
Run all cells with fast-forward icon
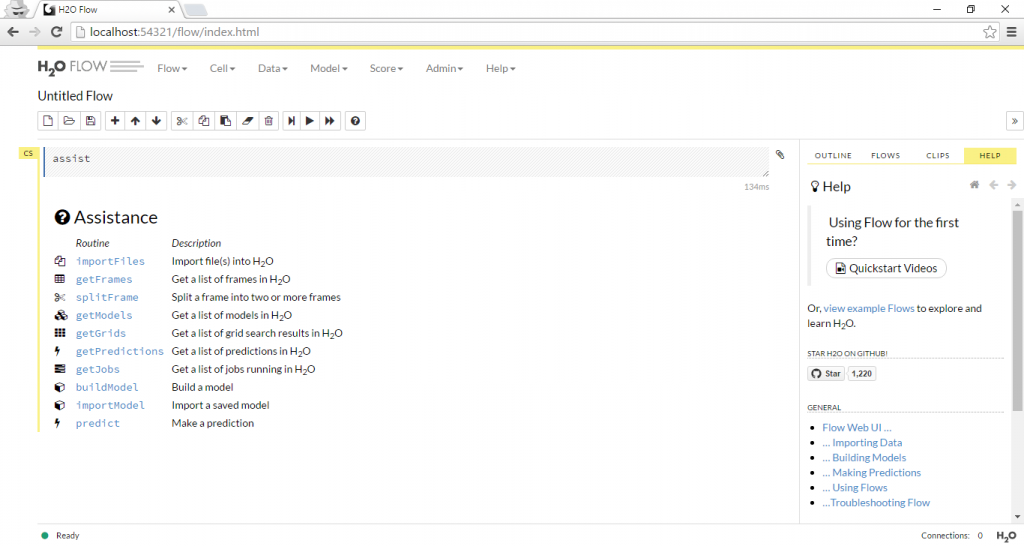[x=330, y=121]
